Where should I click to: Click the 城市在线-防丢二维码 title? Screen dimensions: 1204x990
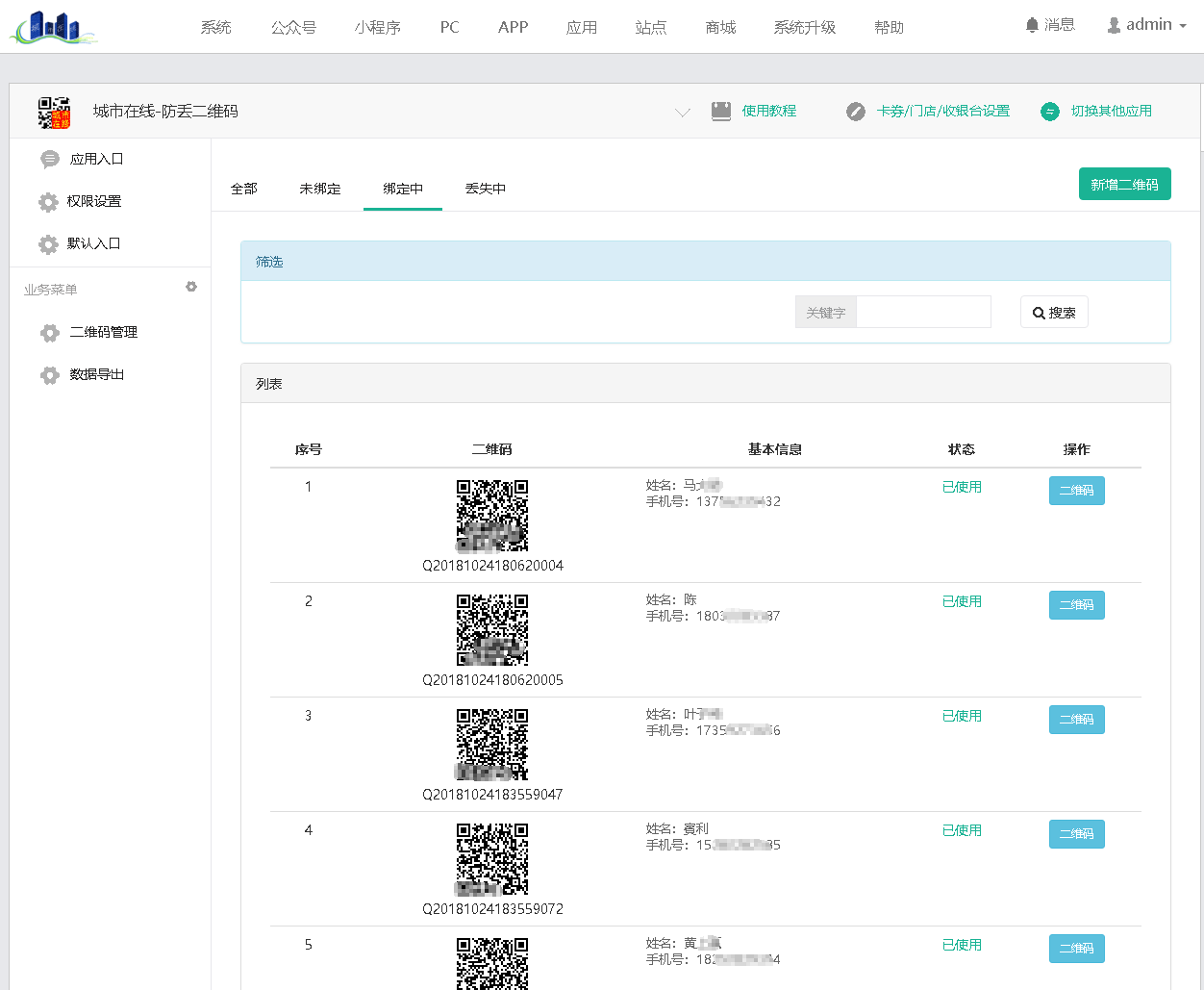(165, 112)
